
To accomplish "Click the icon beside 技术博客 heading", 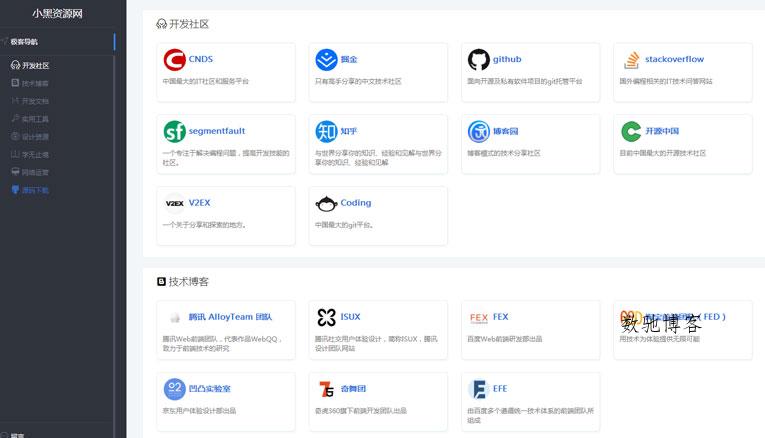I will [161, 281].
